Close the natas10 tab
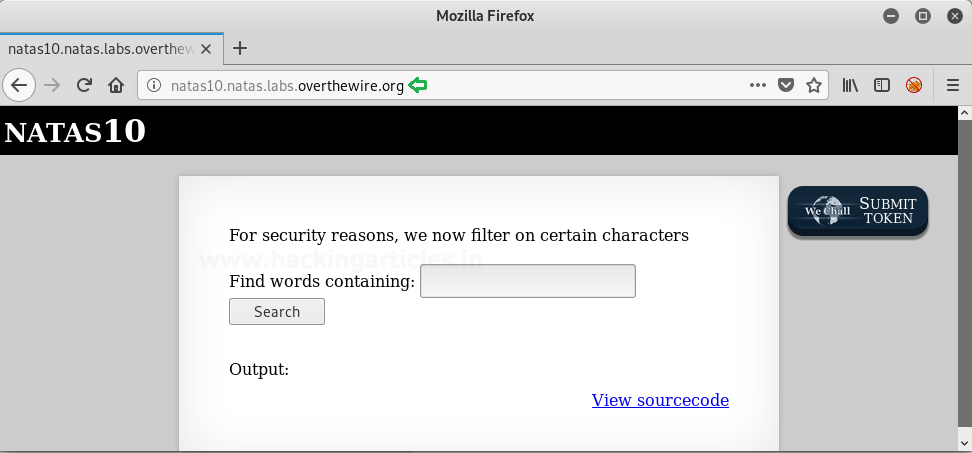The image size is (972, 453). coord(207,48)
